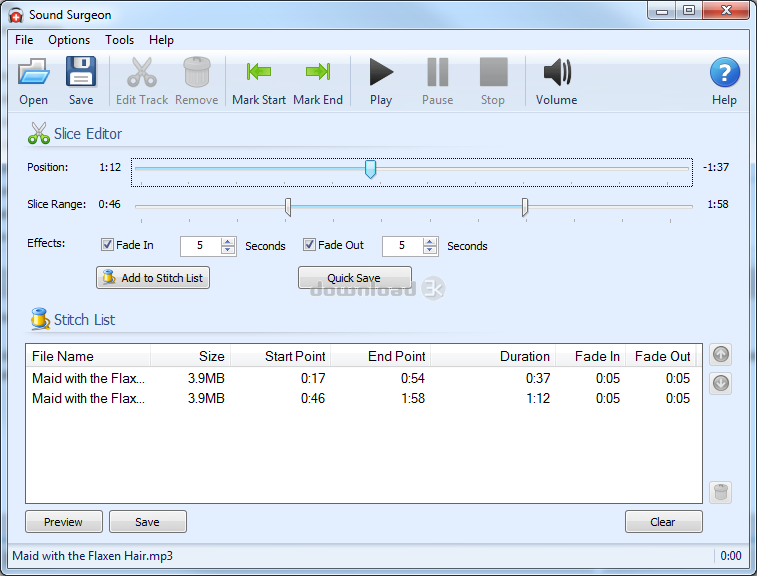Click Add to Stitch List button
This screenshot has height=576, width=757.
(153, 278)
